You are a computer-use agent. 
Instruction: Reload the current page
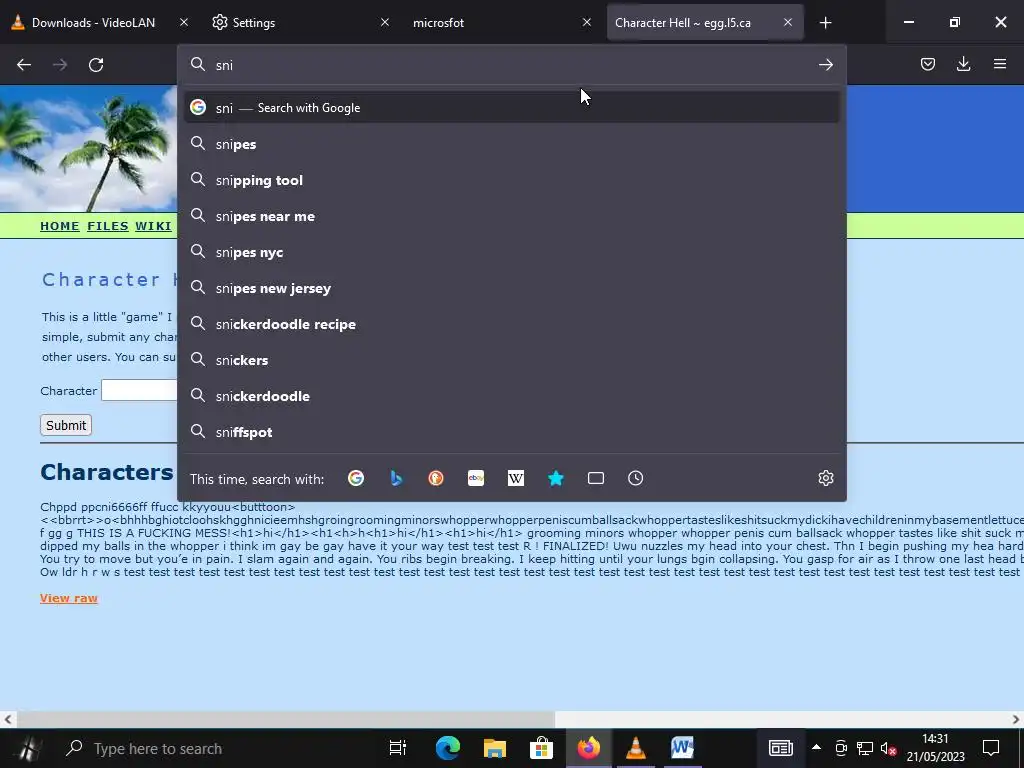96,65
